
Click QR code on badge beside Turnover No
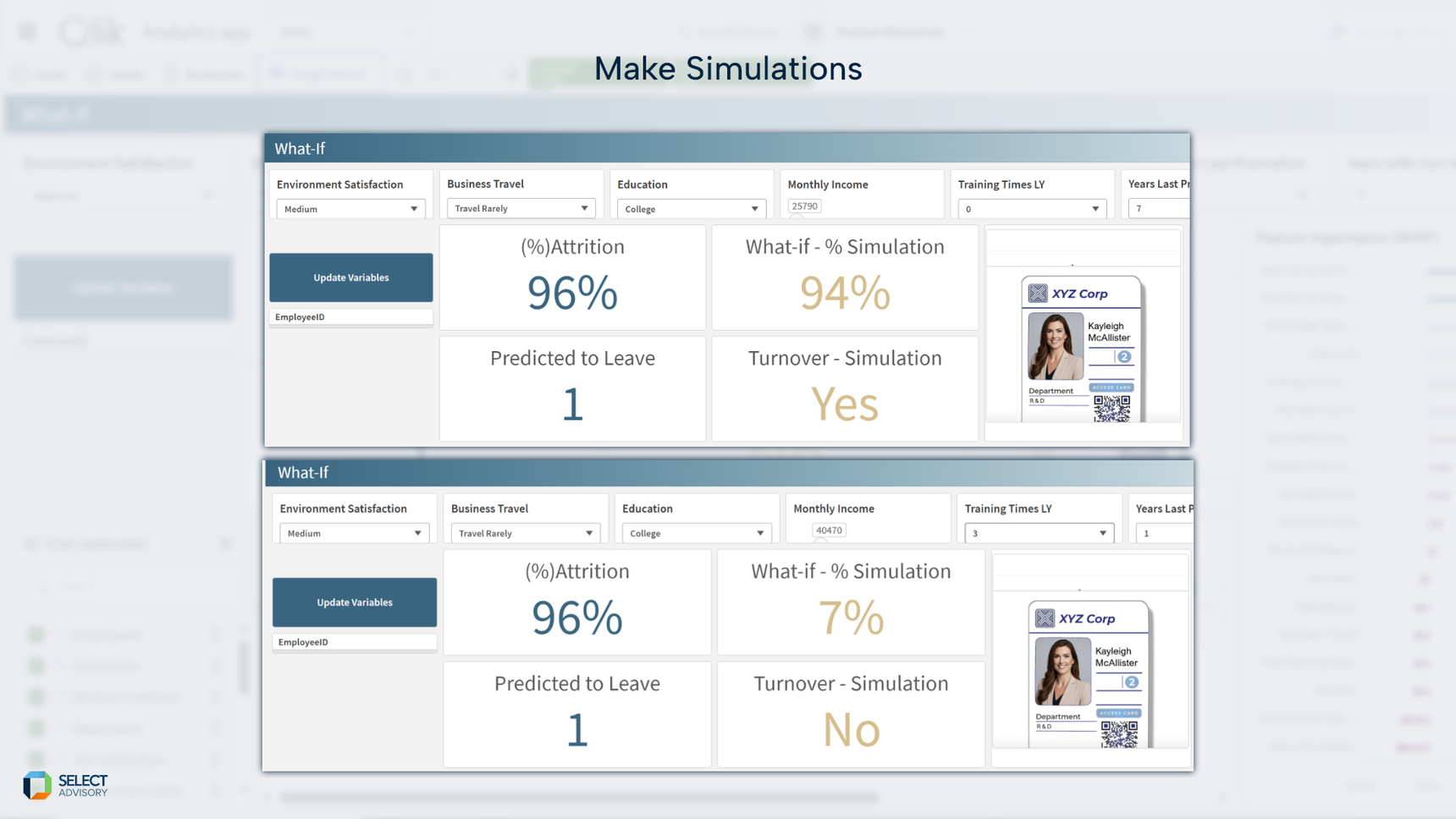pyautogui.click(x=1119, y=734)
